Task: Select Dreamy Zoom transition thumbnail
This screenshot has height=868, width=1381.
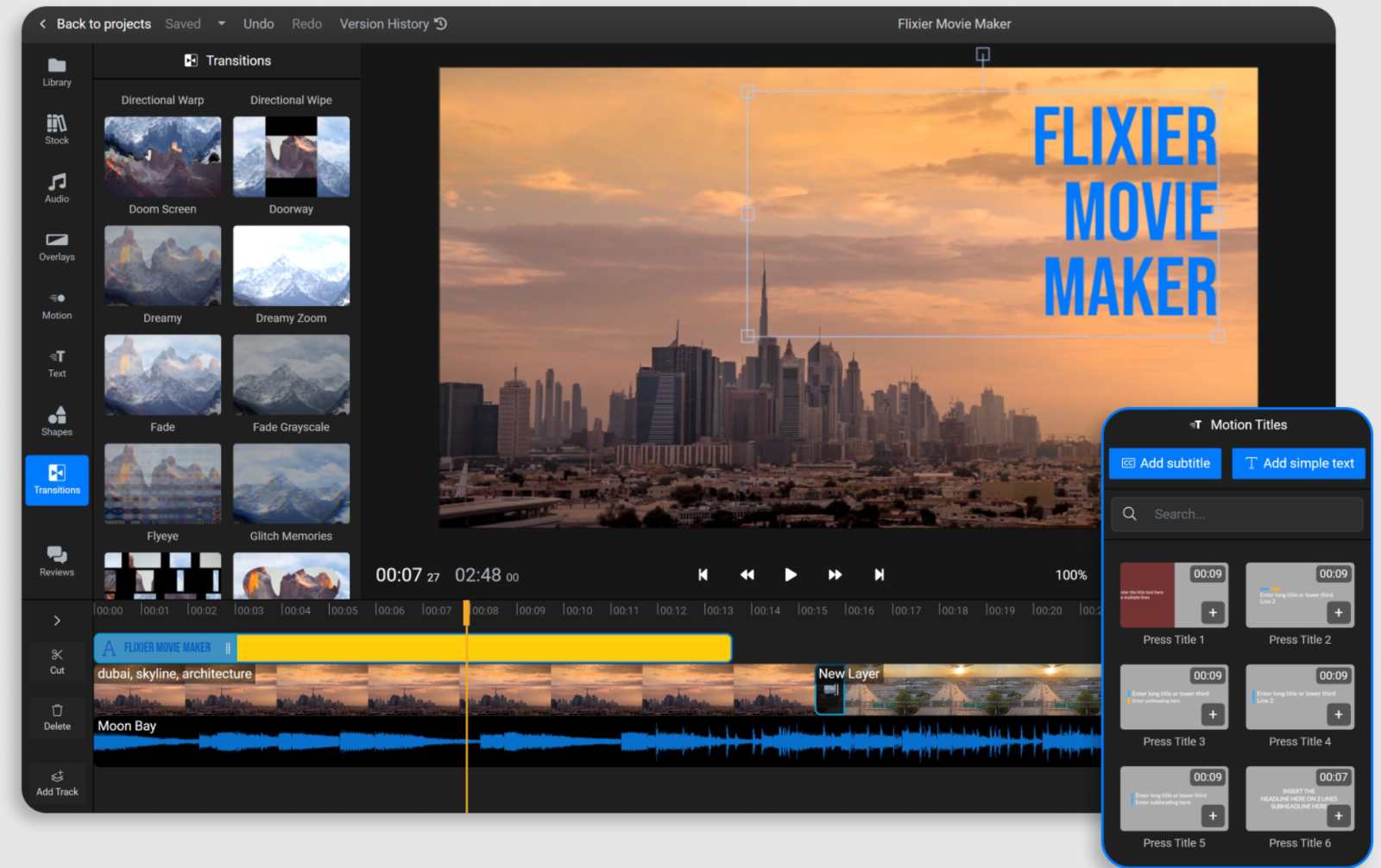Action: click(x=291, y=266)
